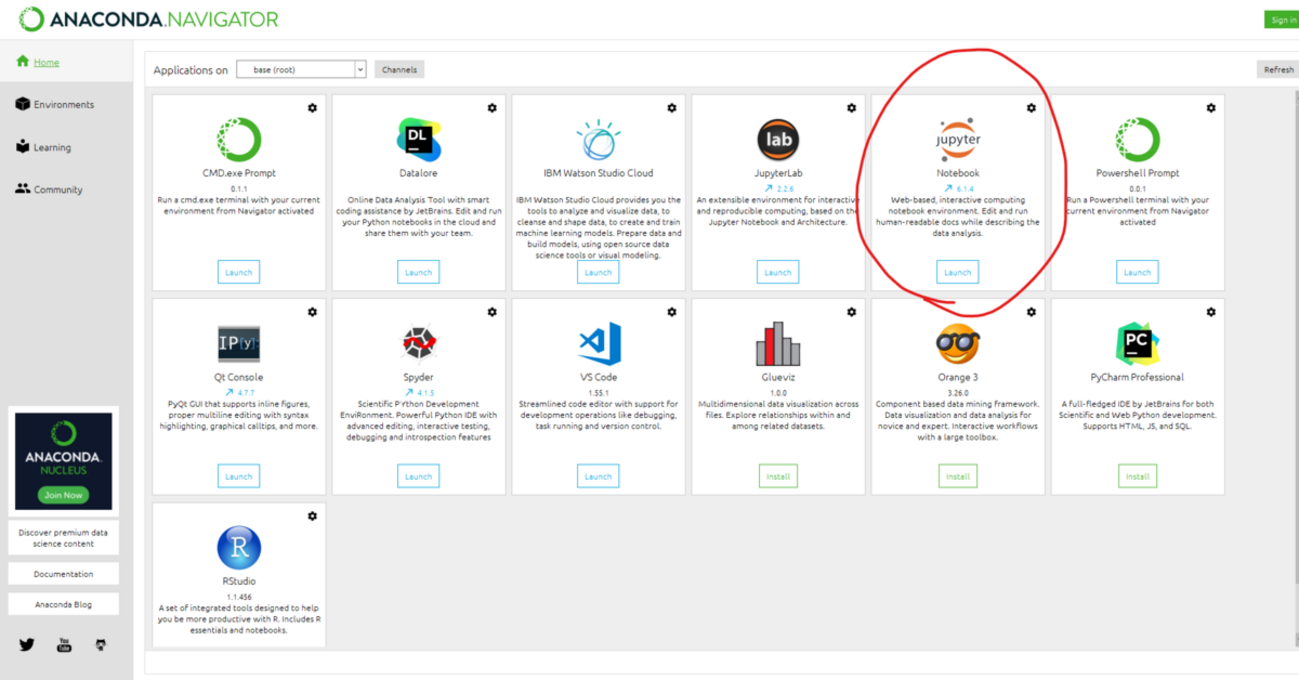Open Anaconda GitHub page icon
This screenshot has width=1299, height=680.
pyautogui.click(x=100, y=645)
